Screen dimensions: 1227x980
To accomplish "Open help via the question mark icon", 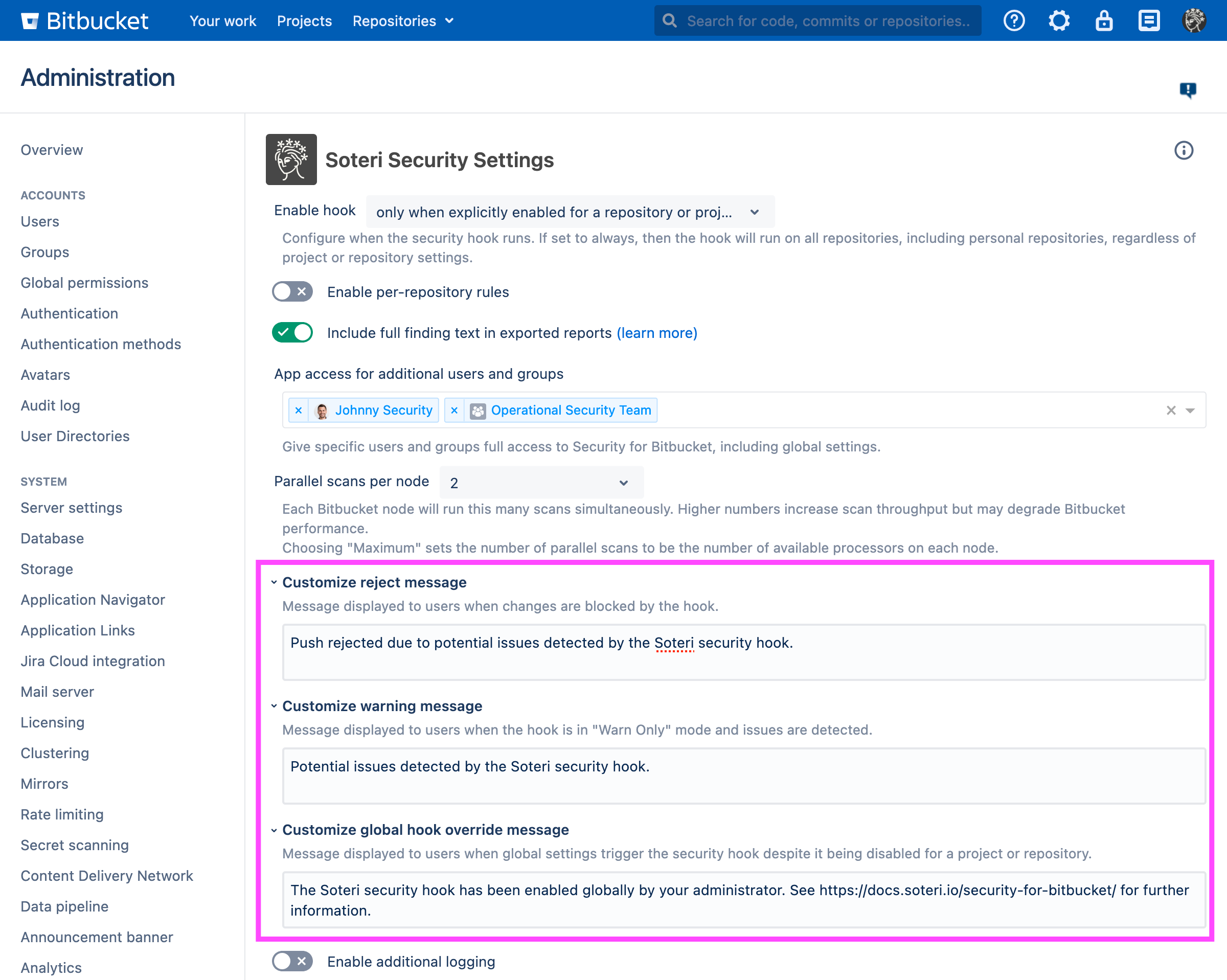I will pyautogui.click(x=1014, y=20).
